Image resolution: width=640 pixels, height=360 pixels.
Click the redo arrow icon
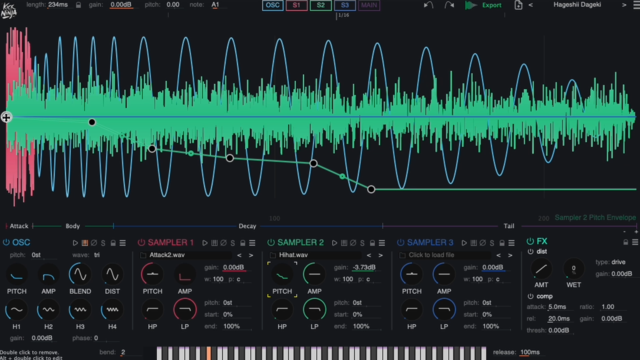tap(449, 5)
